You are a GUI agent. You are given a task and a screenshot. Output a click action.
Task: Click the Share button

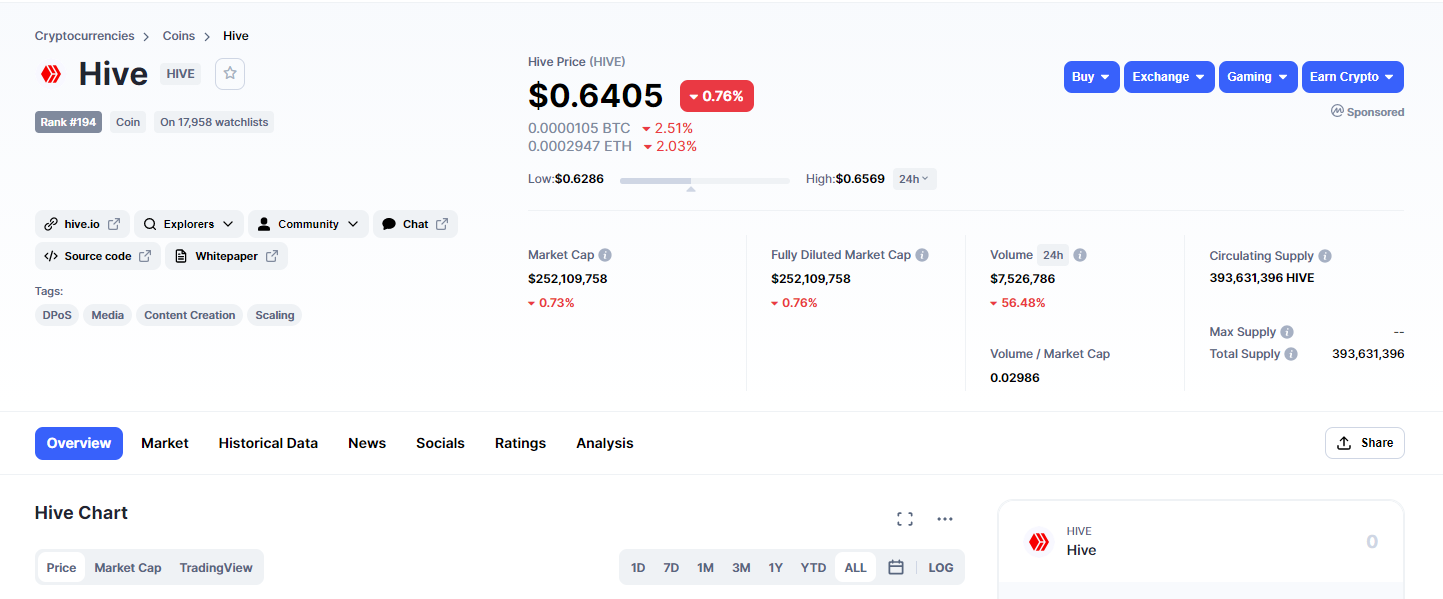point(1365,443)
